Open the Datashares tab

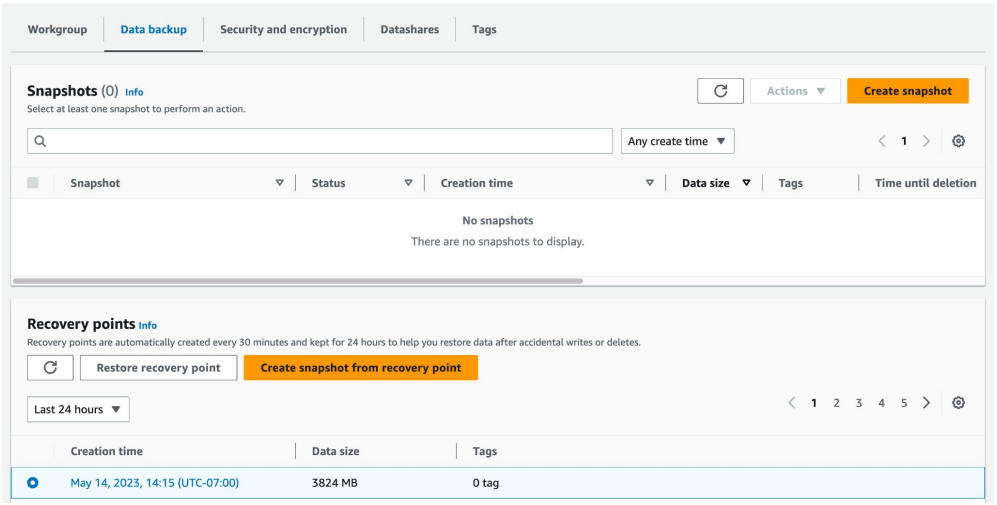point(409,30)
